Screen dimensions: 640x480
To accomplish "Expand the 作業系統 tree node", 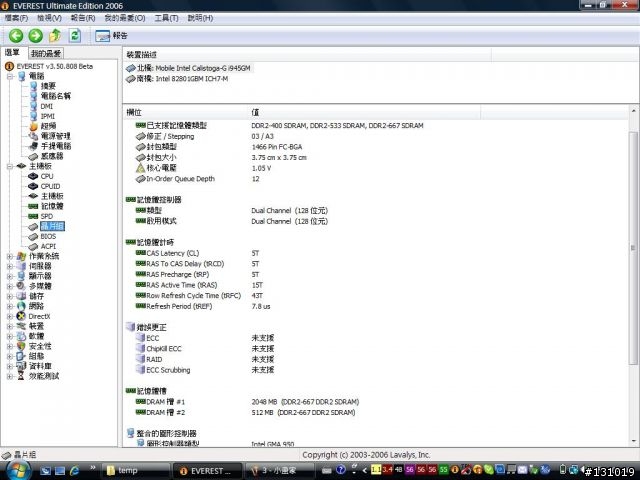I will point(10,256).
